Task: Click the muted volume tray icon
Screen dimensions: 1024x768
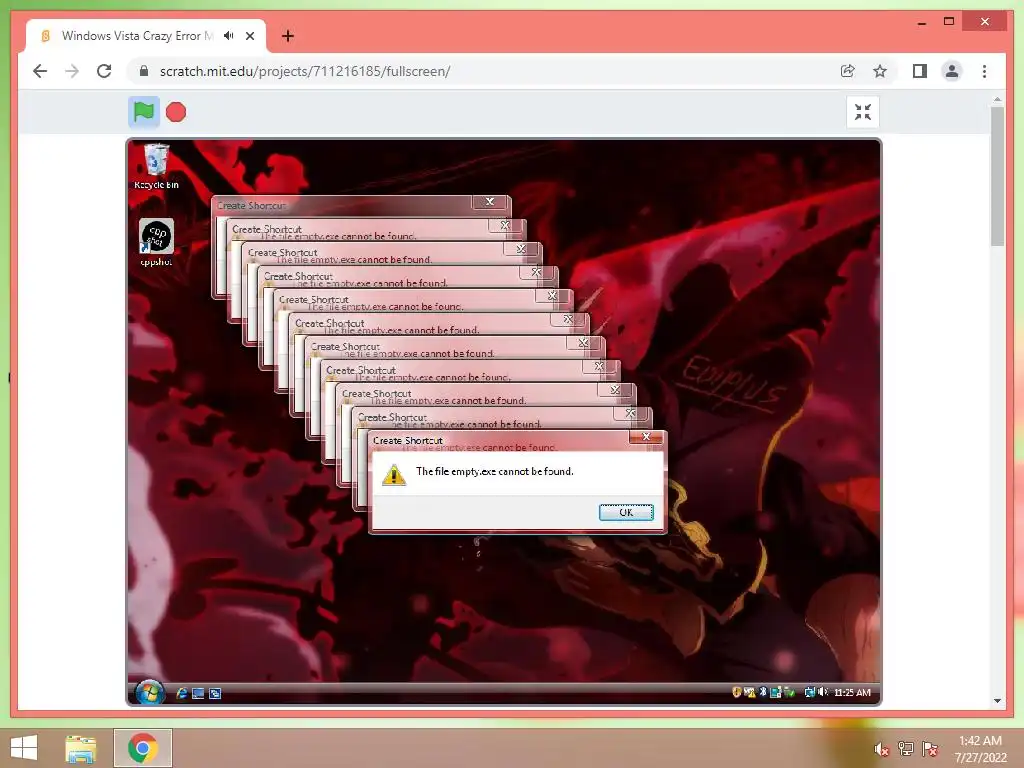Action: tap(881, 749)
